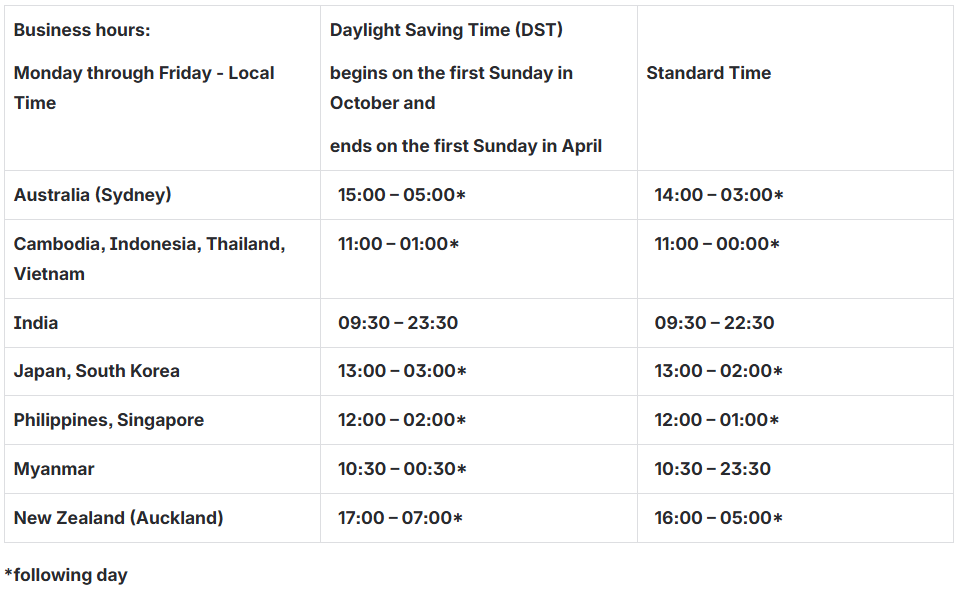Click the Sydney DST hours 15:00 – 05:00
The image size is (957, 592).
point(402,195)
